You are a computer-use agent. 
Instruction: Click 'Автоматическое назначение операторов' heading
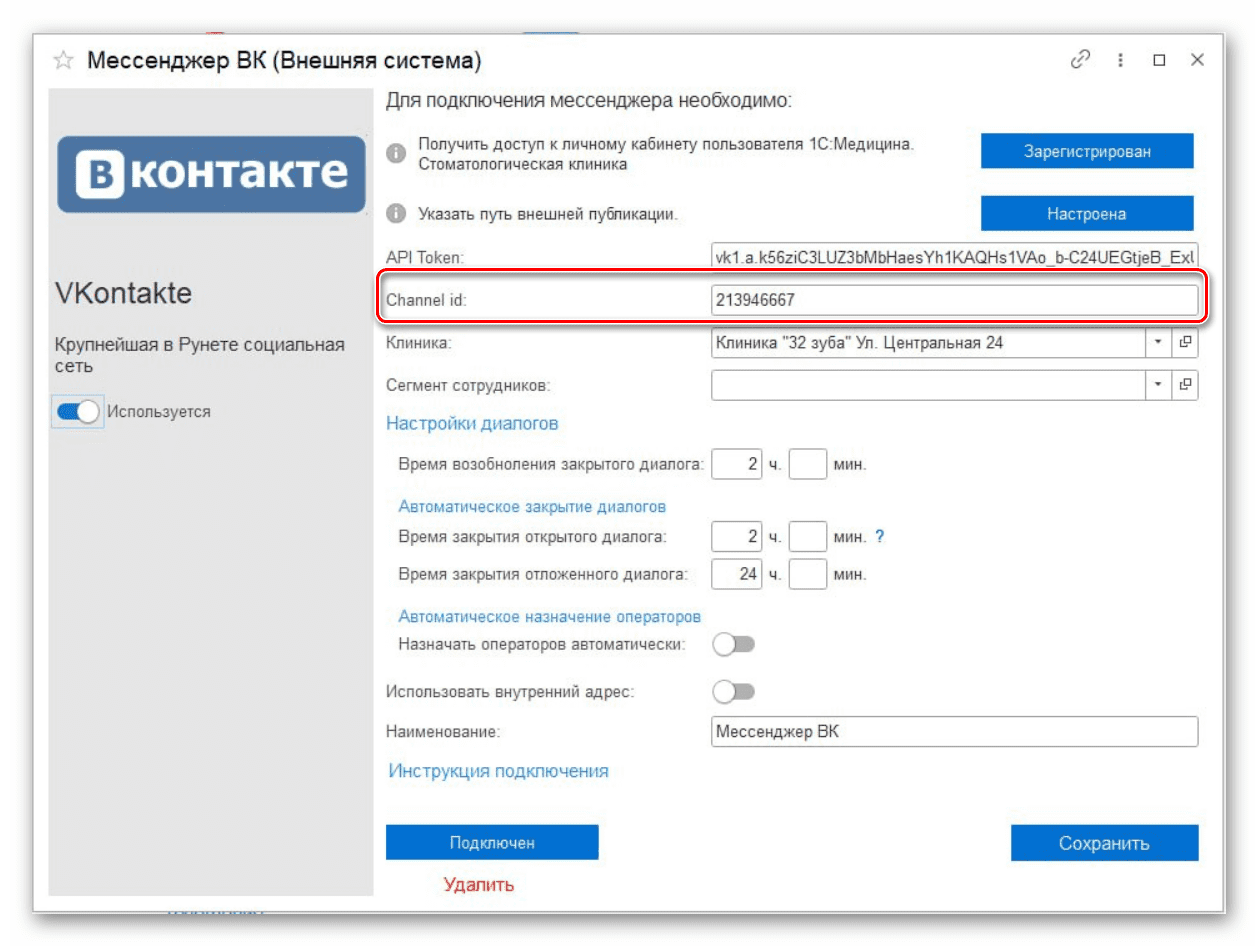(x=549, y=616)
